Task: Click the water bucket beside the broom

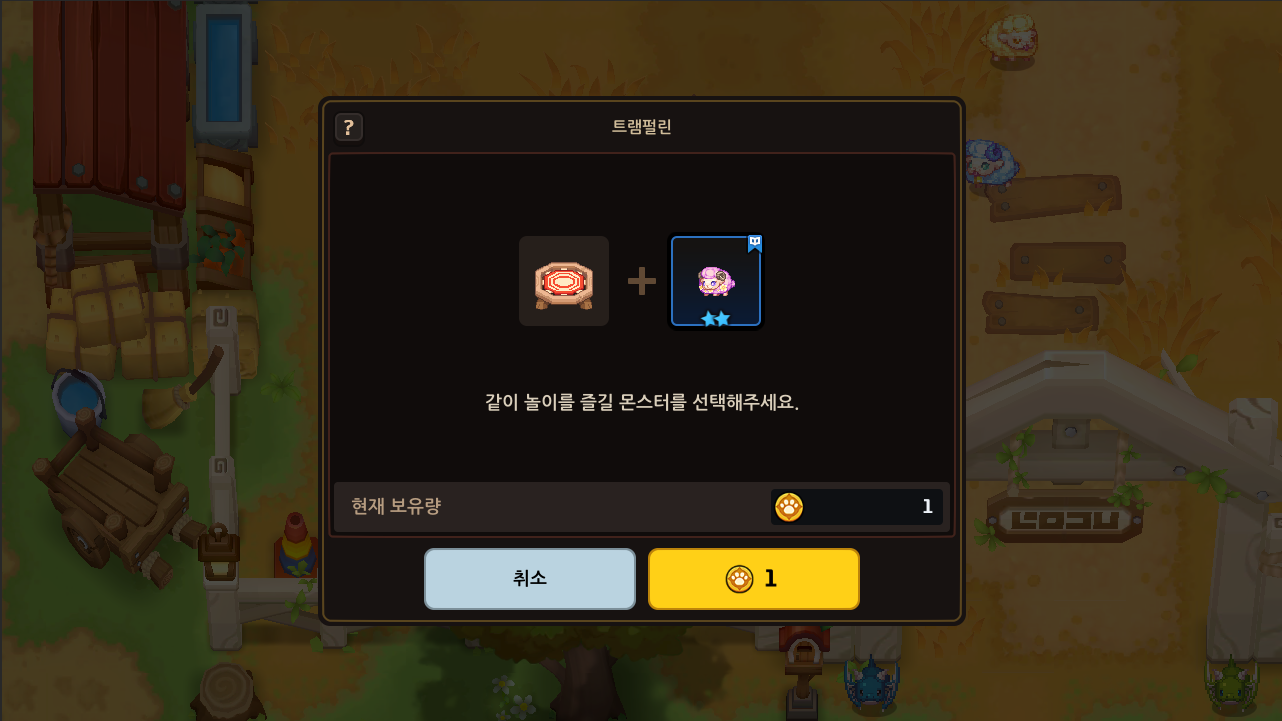Action: (x=78, y=400)
